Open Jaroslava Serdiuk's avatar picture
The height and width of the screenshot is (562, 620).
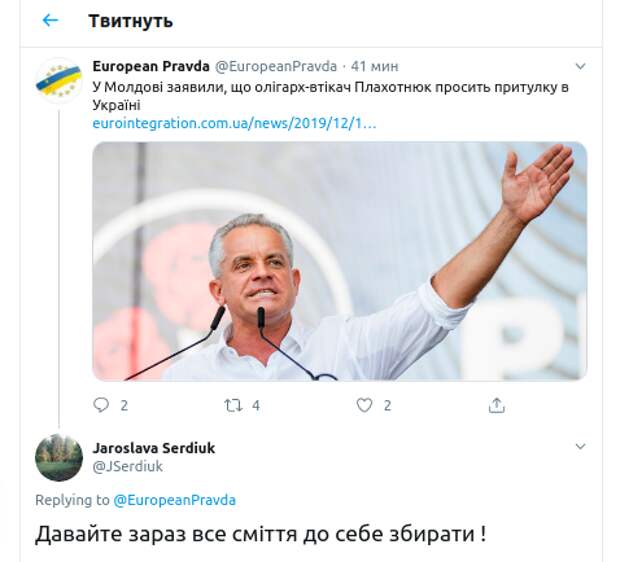pyautogui.click(x=59, y=457)
